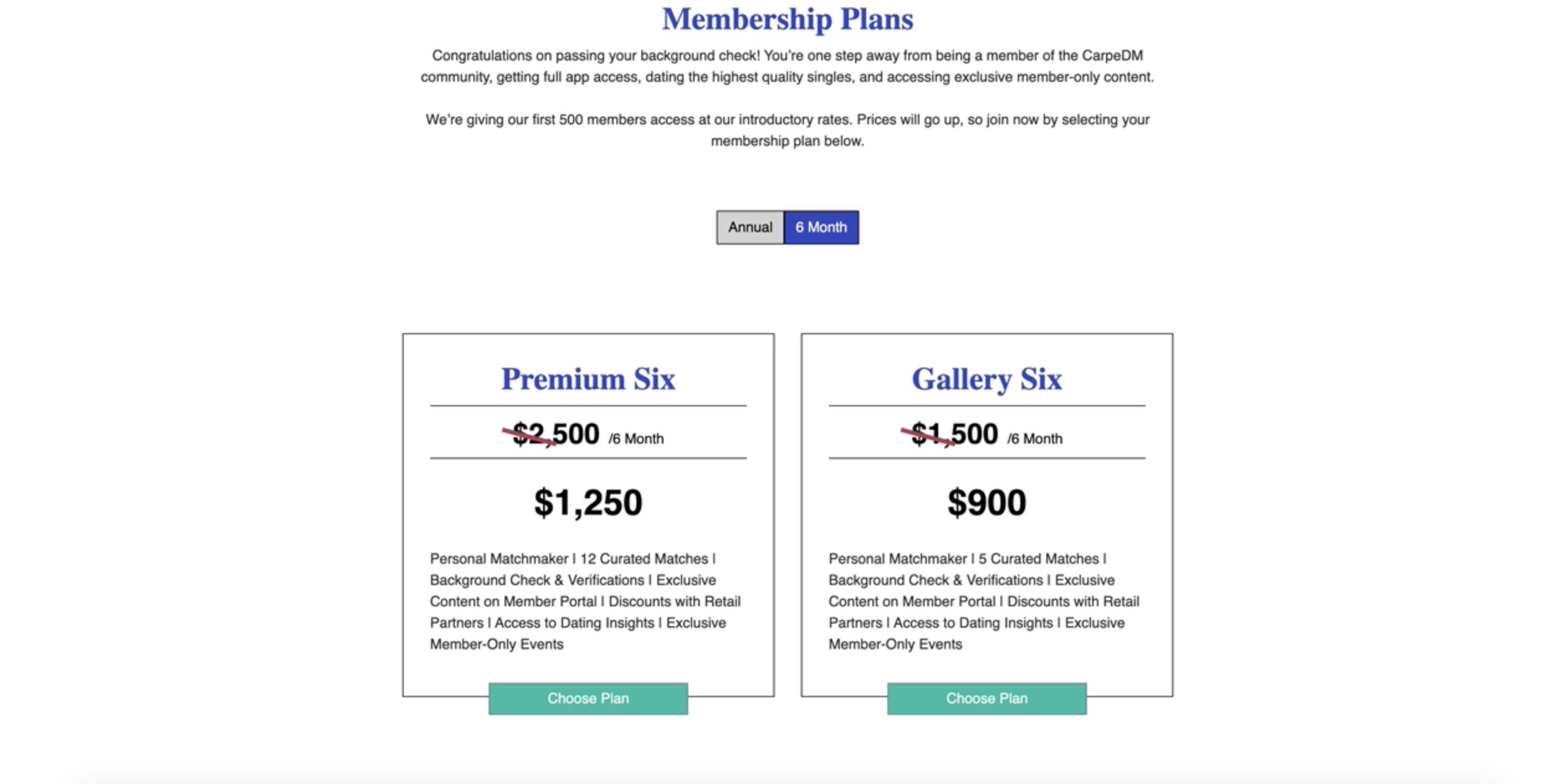Click the $900 price on Gallery Six
1562x784 pixels.
tap(986, 501)
